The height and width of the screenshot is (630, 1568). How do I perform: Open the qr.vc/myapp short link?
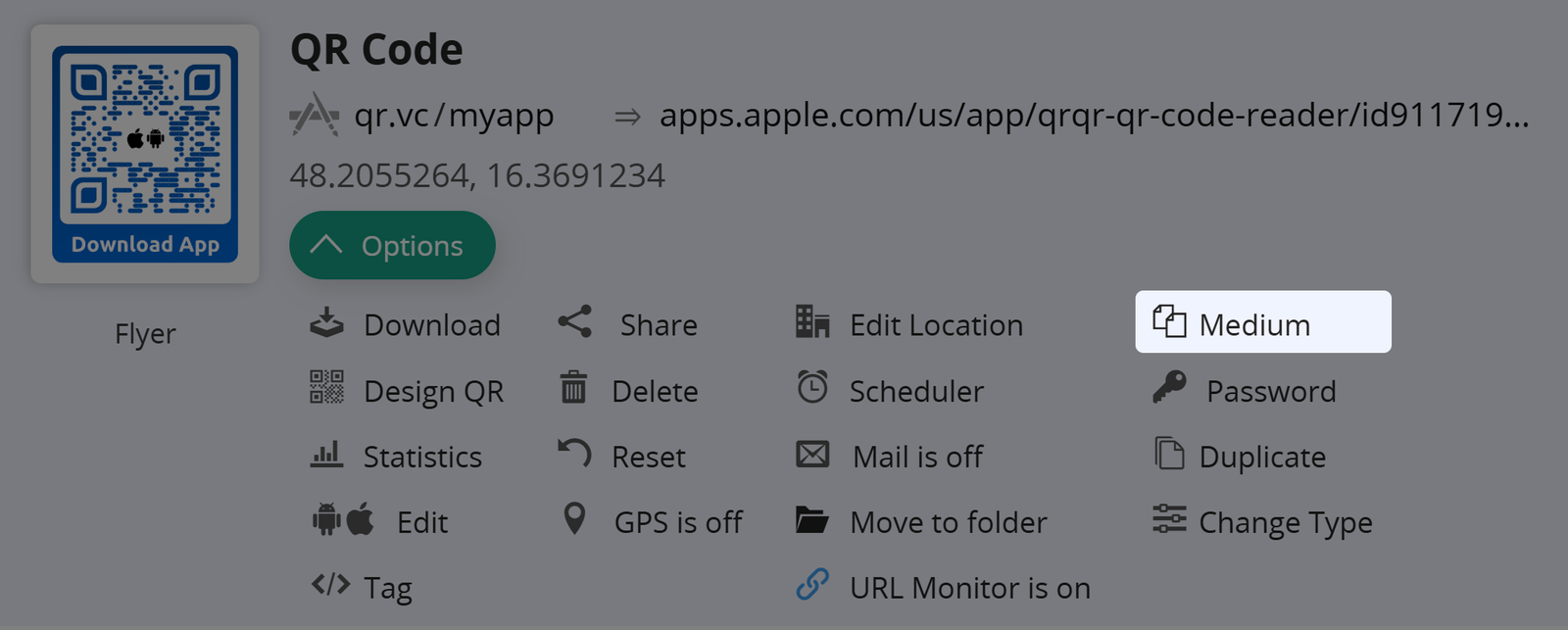point(454,116)
